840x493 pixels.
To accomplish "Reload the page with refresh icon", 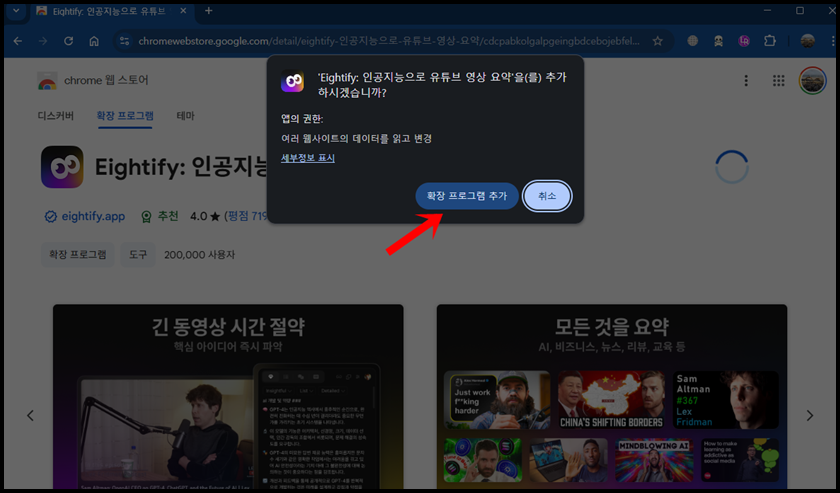I will click(69, 41).
